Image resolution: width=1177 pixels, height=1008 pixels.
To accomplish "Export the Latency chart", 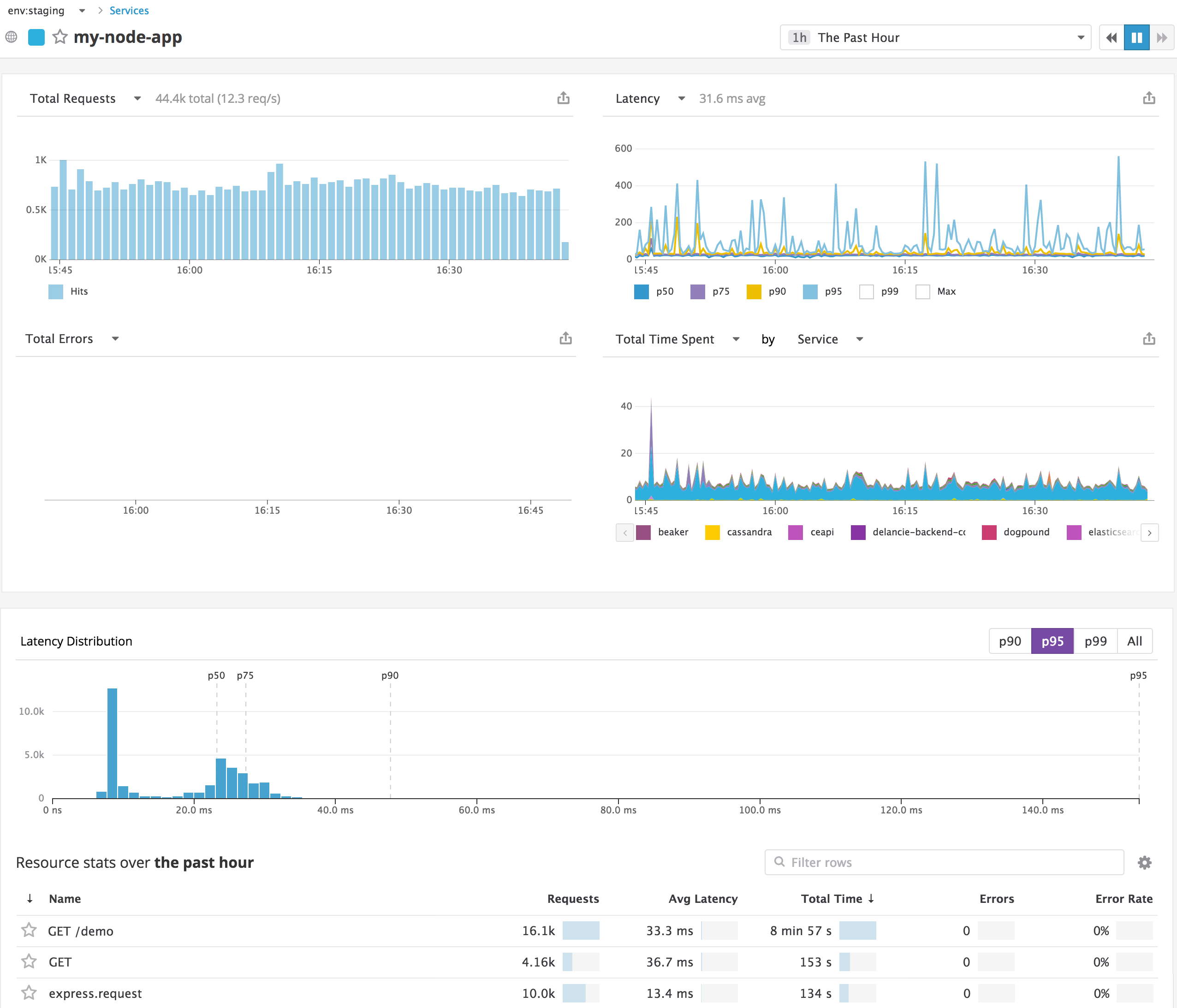I will [1149, 98].
